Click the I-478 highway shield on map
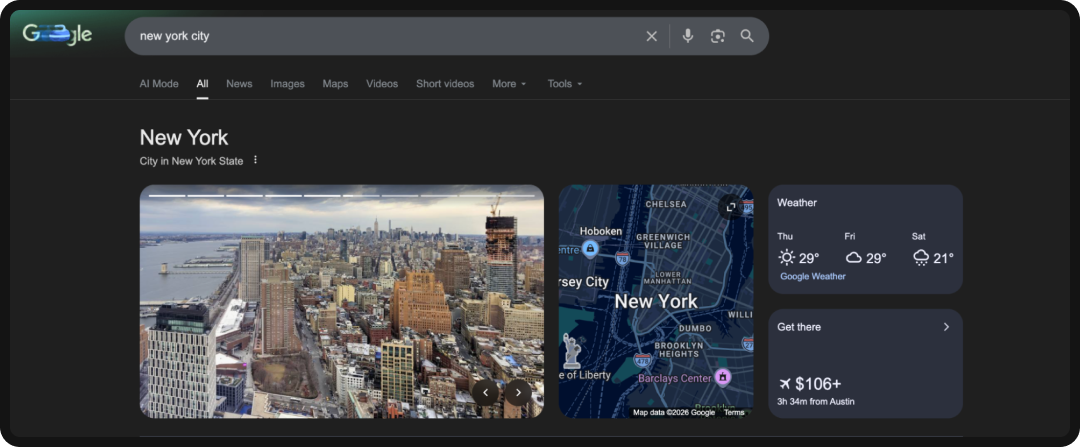 click(643, 360)
